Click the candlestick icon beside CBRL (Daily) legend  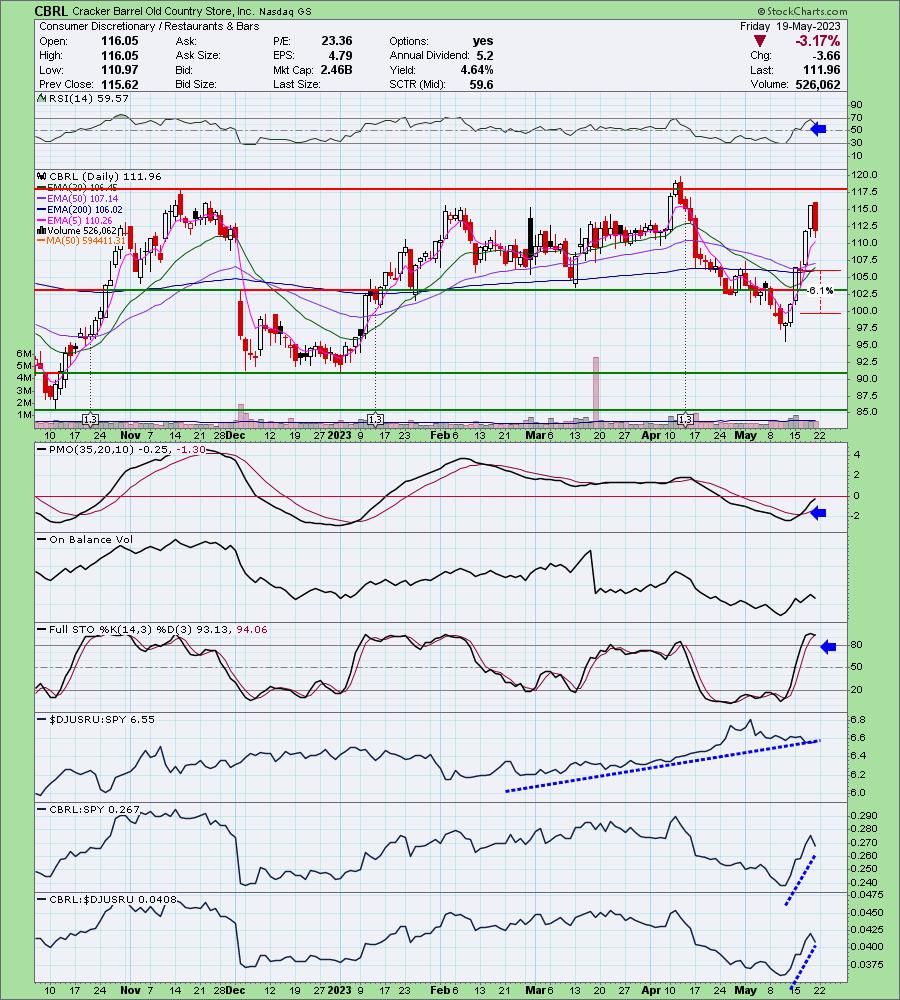[x=41, y=176]
